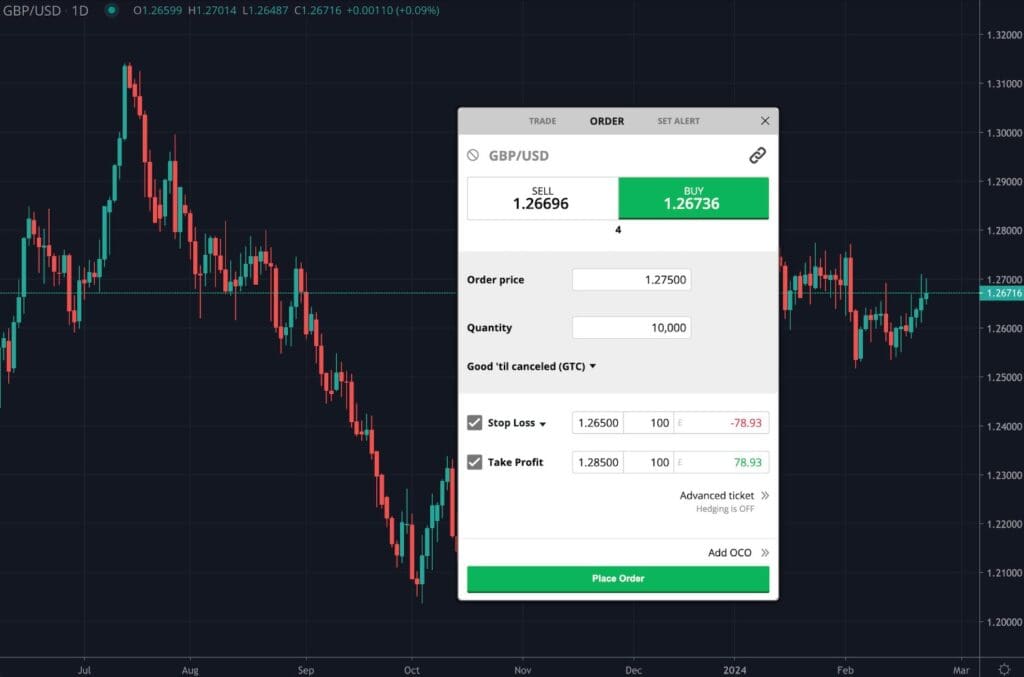Open Advanced ticket via the double-chevron icon
1024x677 pixels.
763,495
